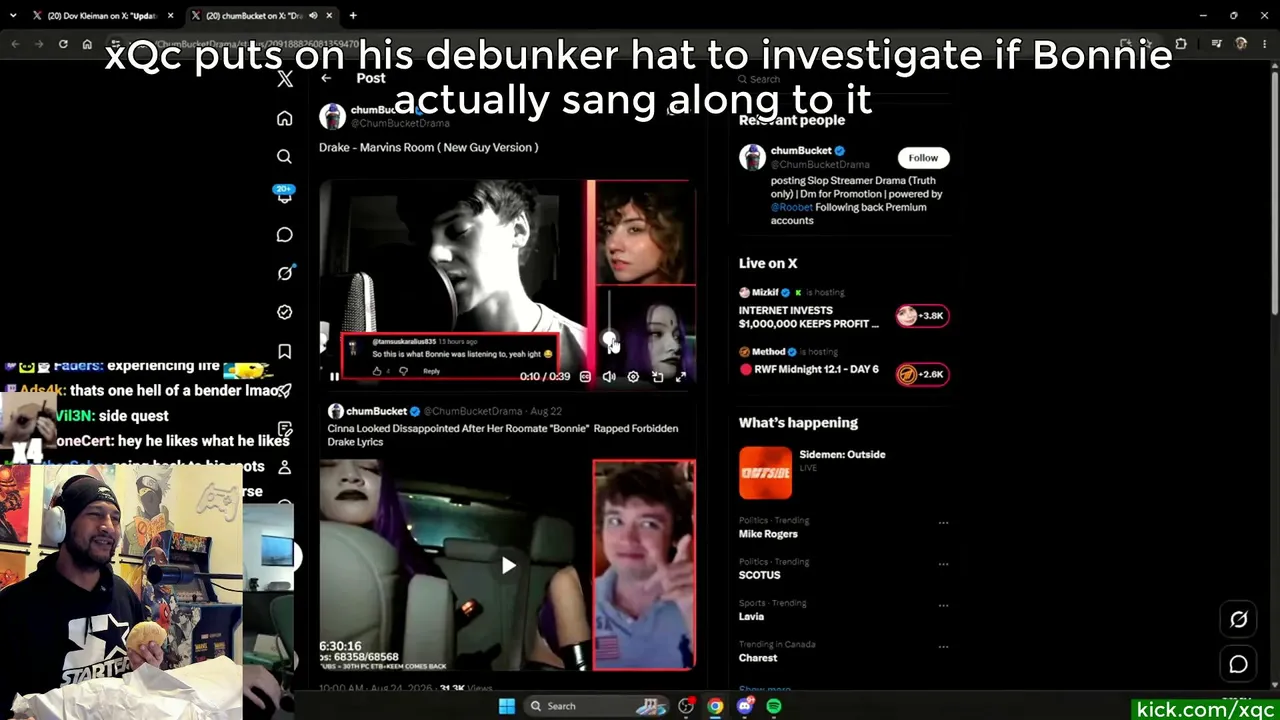Open Bookmarks in the X sidebar
This screenshot has height=720, width=1280.
tap(285, 351)
